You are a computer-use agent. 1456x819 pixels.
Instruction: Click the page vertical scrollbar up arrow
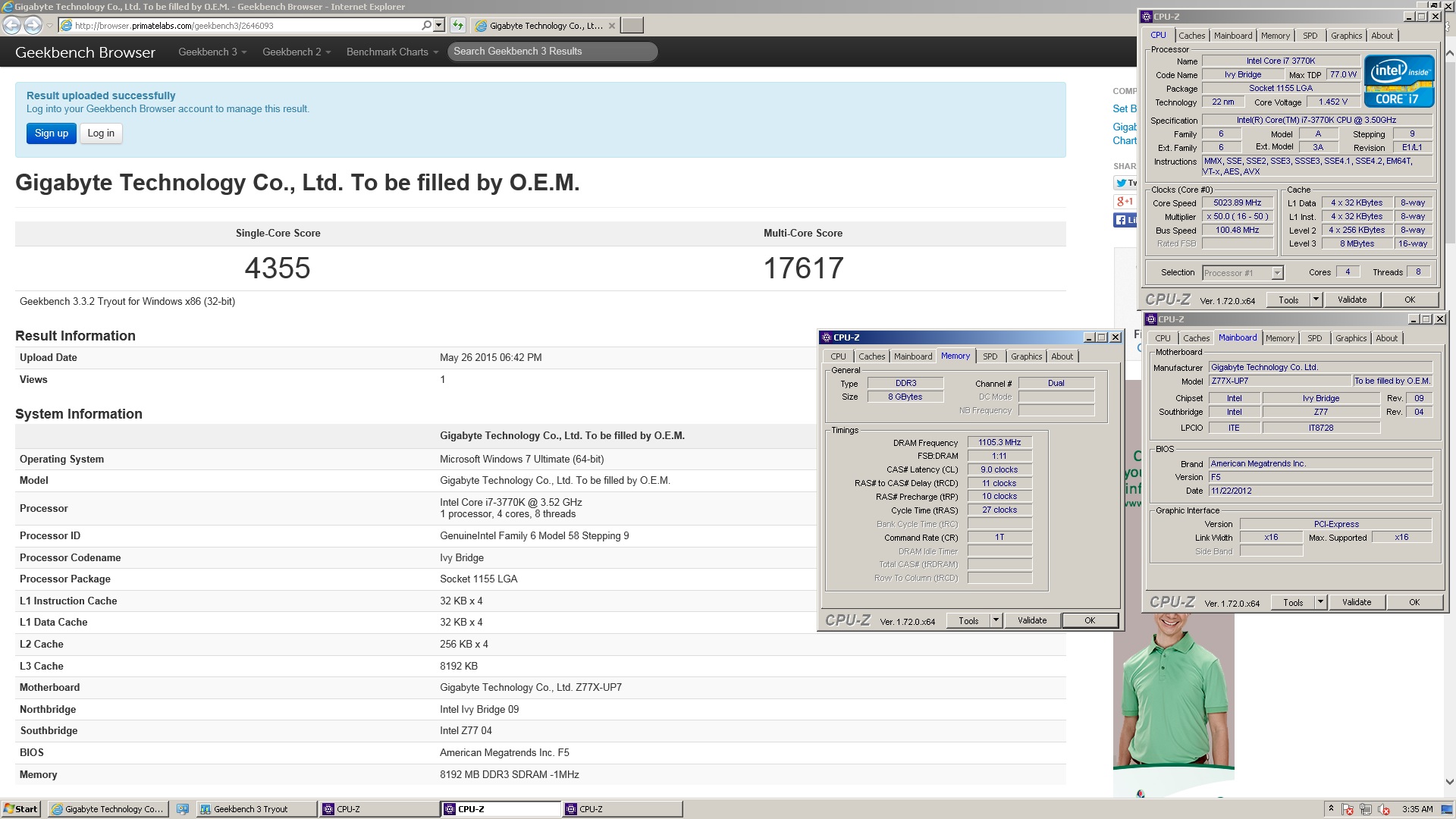(x=1449, y=54)
